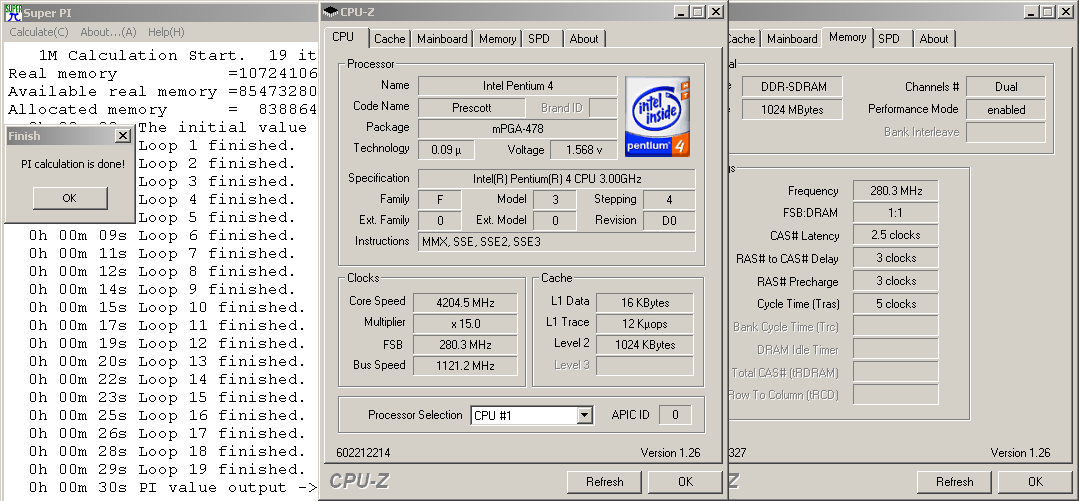Click CAS# Latency value 2.5 clocks
Image resolution: width=1079 pixels, height=501 pixels.
point(896,235)
